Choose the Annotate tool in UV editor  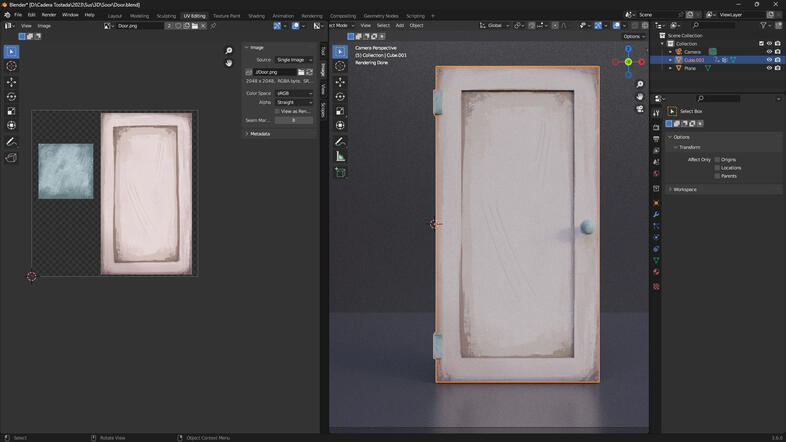[x=12, y=142]
